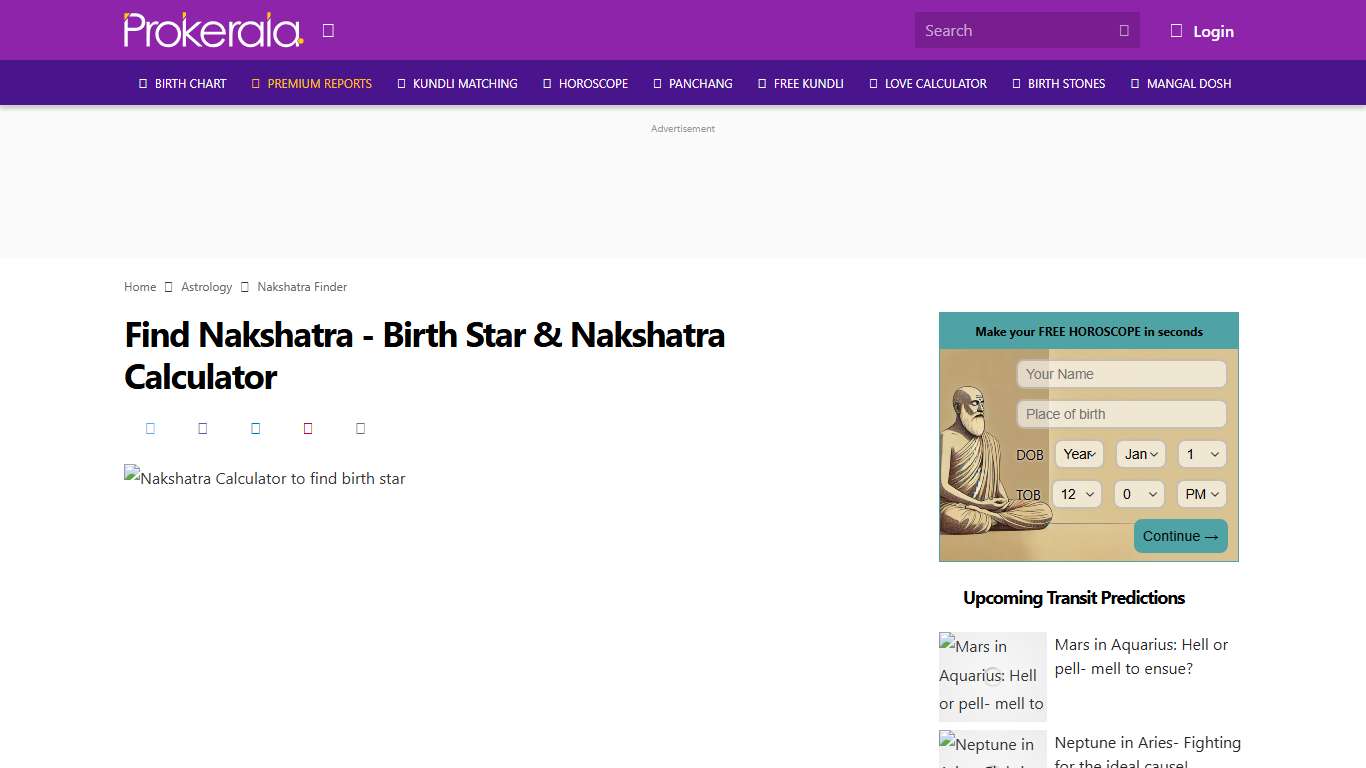Click the email share icon
Image resolution: width=1366 pixels, height=768 pixels.
360,428
